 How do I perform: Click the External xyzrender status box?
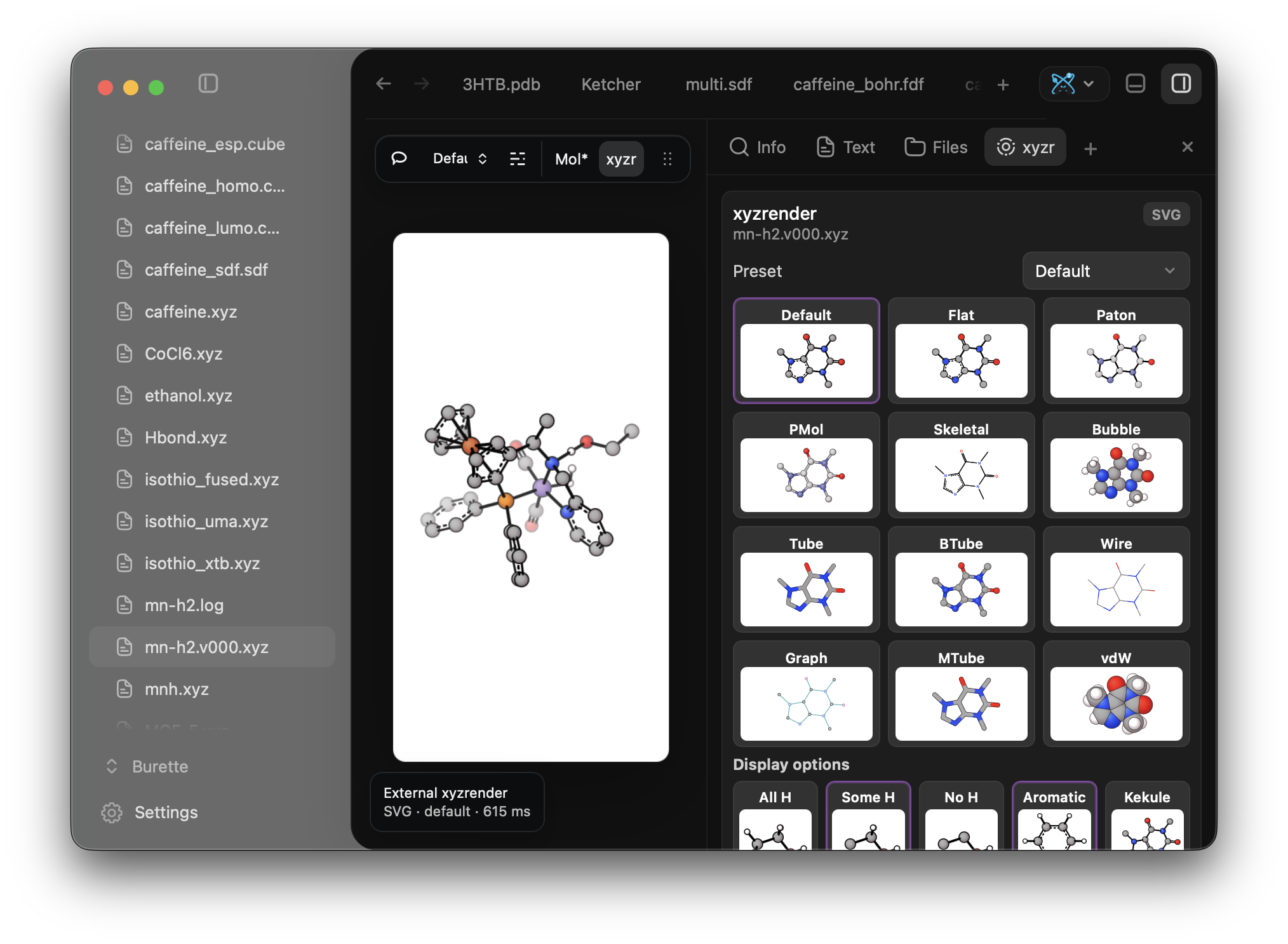click(457, 802)
